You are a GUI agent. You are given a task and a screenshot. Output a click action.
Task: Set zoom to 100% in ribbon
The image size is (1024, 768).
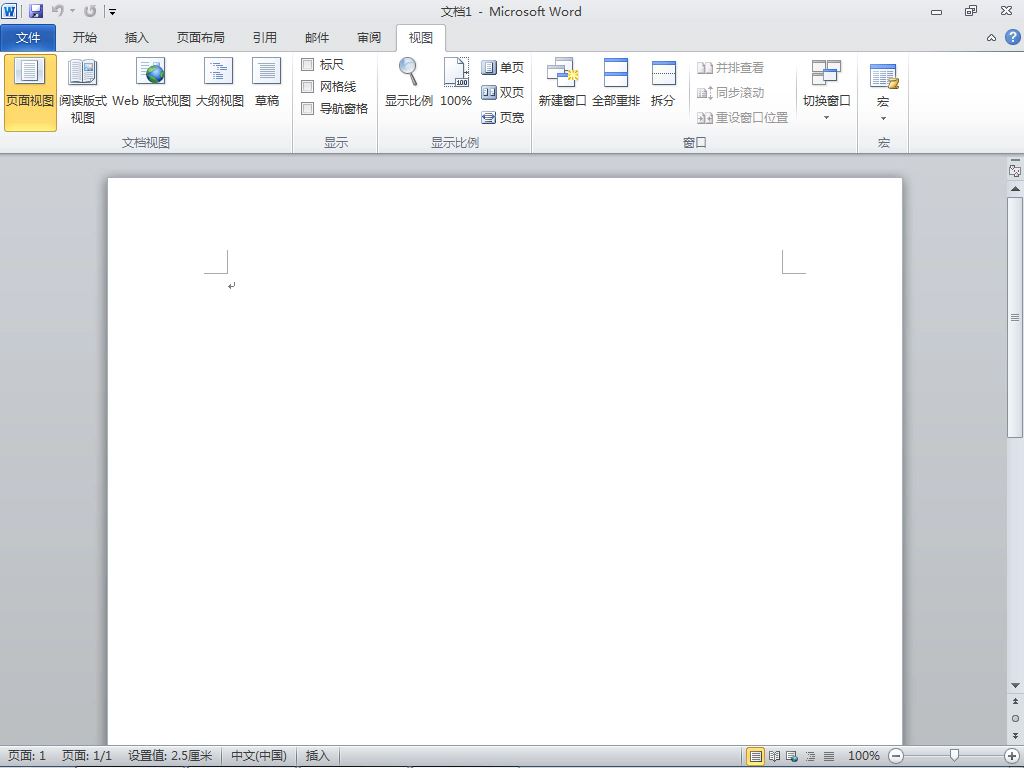click(x=456, y=83)
